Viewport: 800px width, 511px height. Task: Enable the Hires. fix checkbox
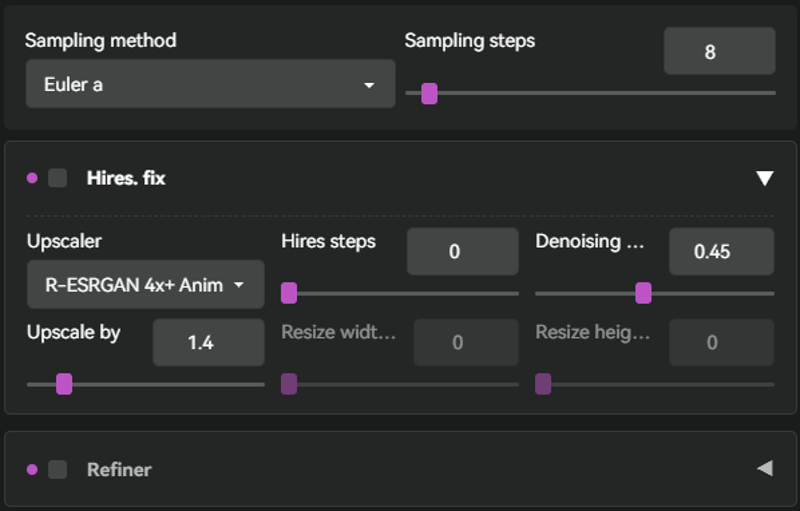click(x=58, y=178)
